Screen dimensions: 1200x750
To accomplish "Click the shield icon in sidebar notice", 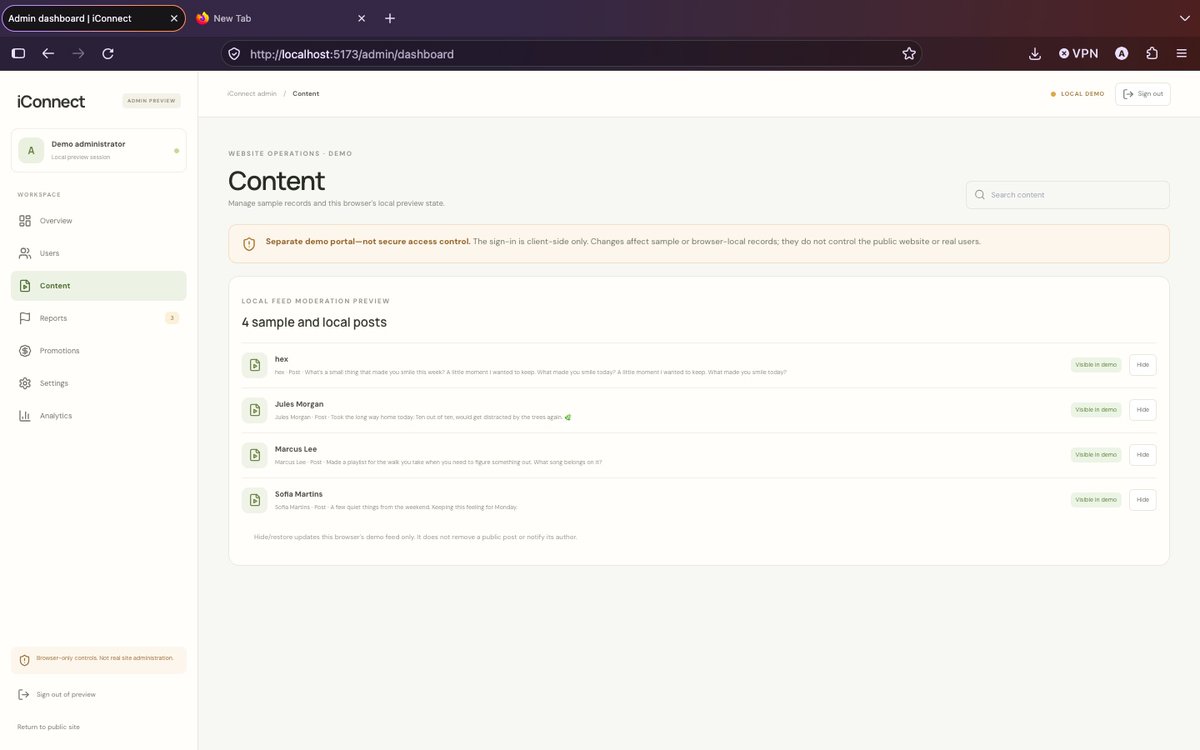I will tap(24, 659).
